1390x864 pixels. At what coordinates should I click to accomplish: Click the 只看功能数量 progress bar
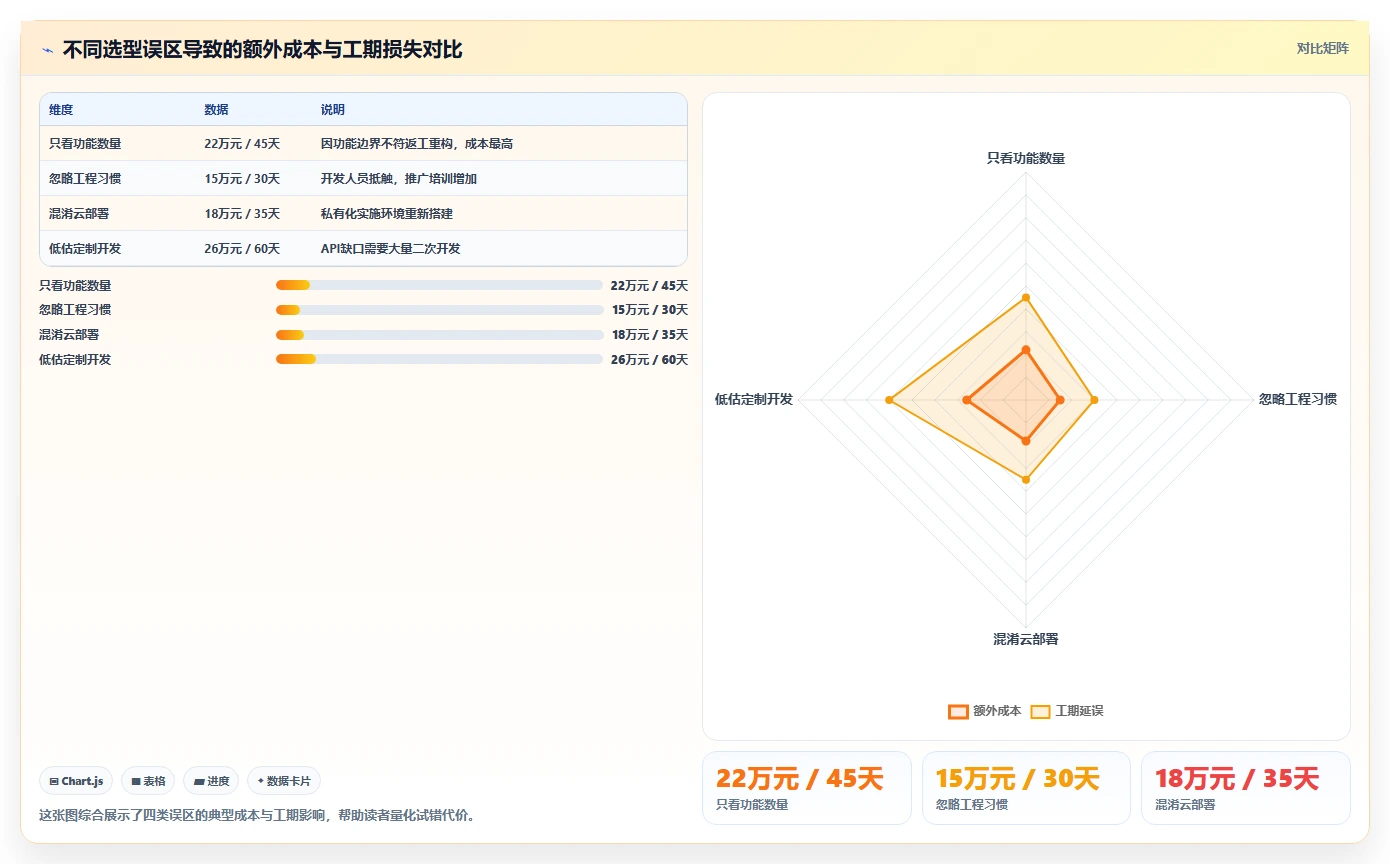click(x=439, y=285)
